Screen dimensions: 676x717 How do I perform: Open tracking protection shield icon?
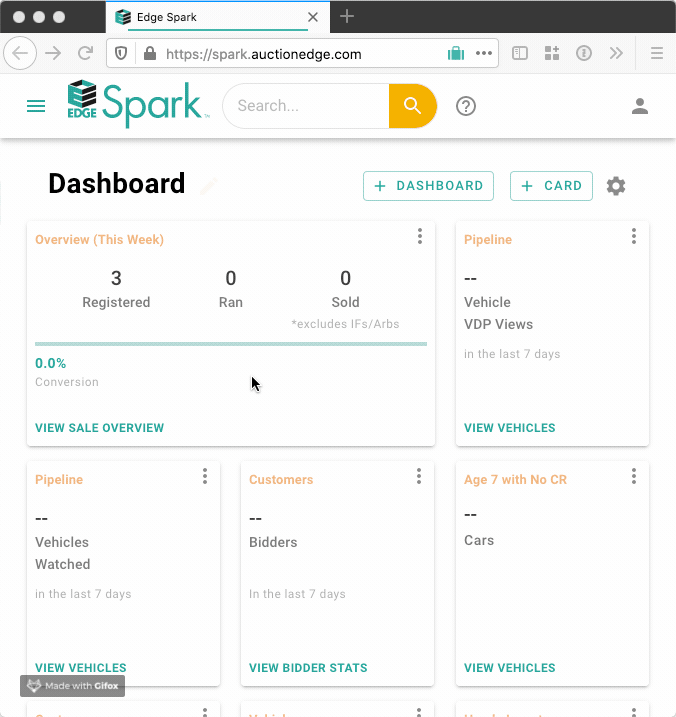[121, 54]
